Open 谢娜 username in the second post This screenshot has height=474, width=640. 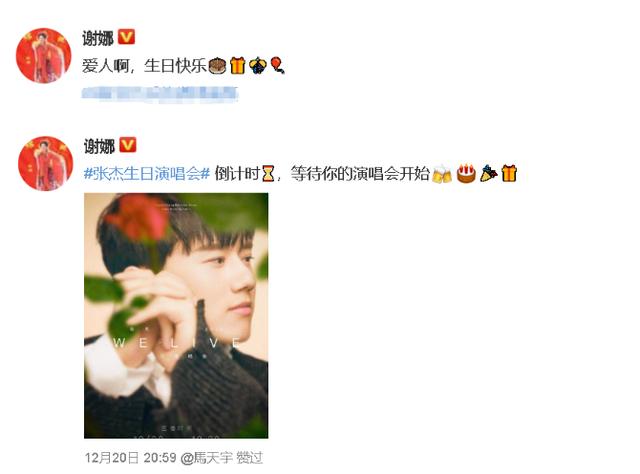click(x=99, y=146)
